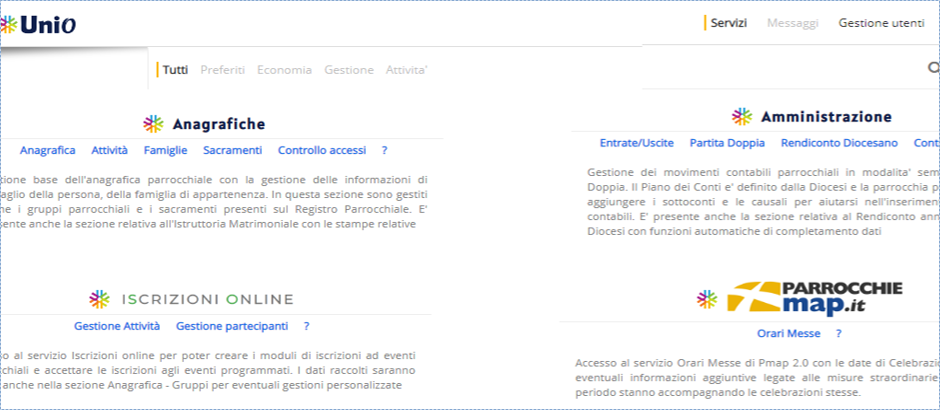Open the Sacramenti link

232,150
